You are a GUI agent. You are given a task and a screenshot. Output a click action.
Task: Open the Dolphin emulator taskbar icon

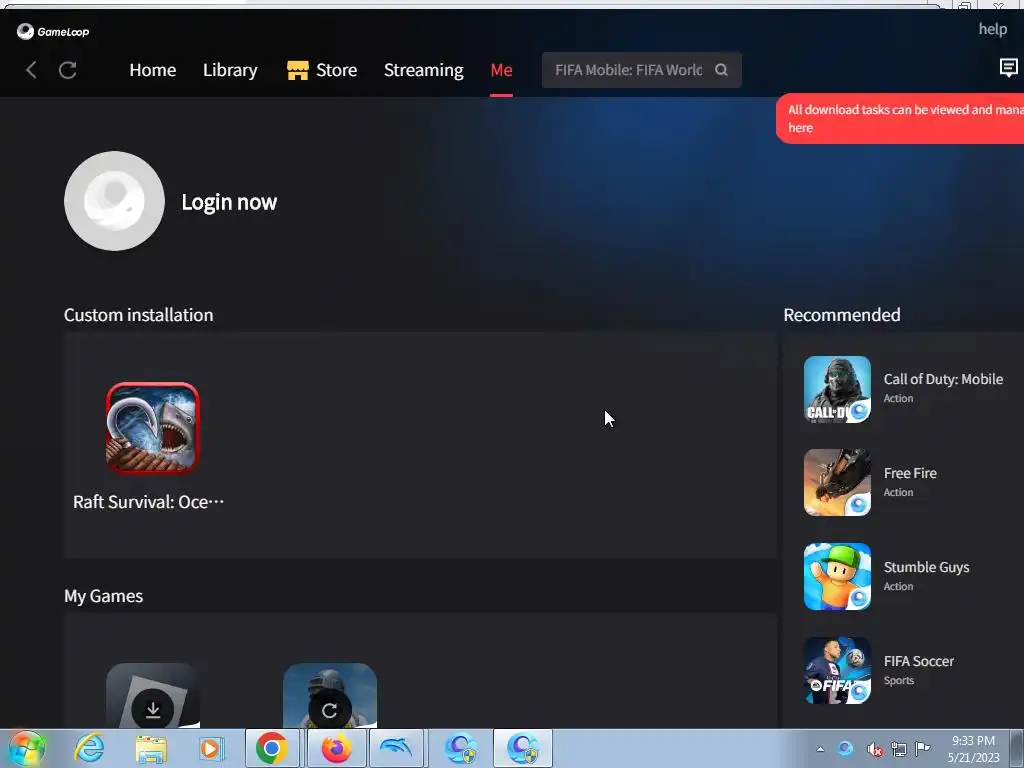click(396, 748)
